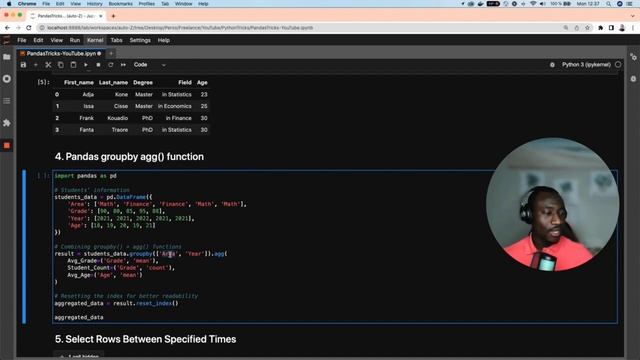Restart the kernel

tap(111, 65)
